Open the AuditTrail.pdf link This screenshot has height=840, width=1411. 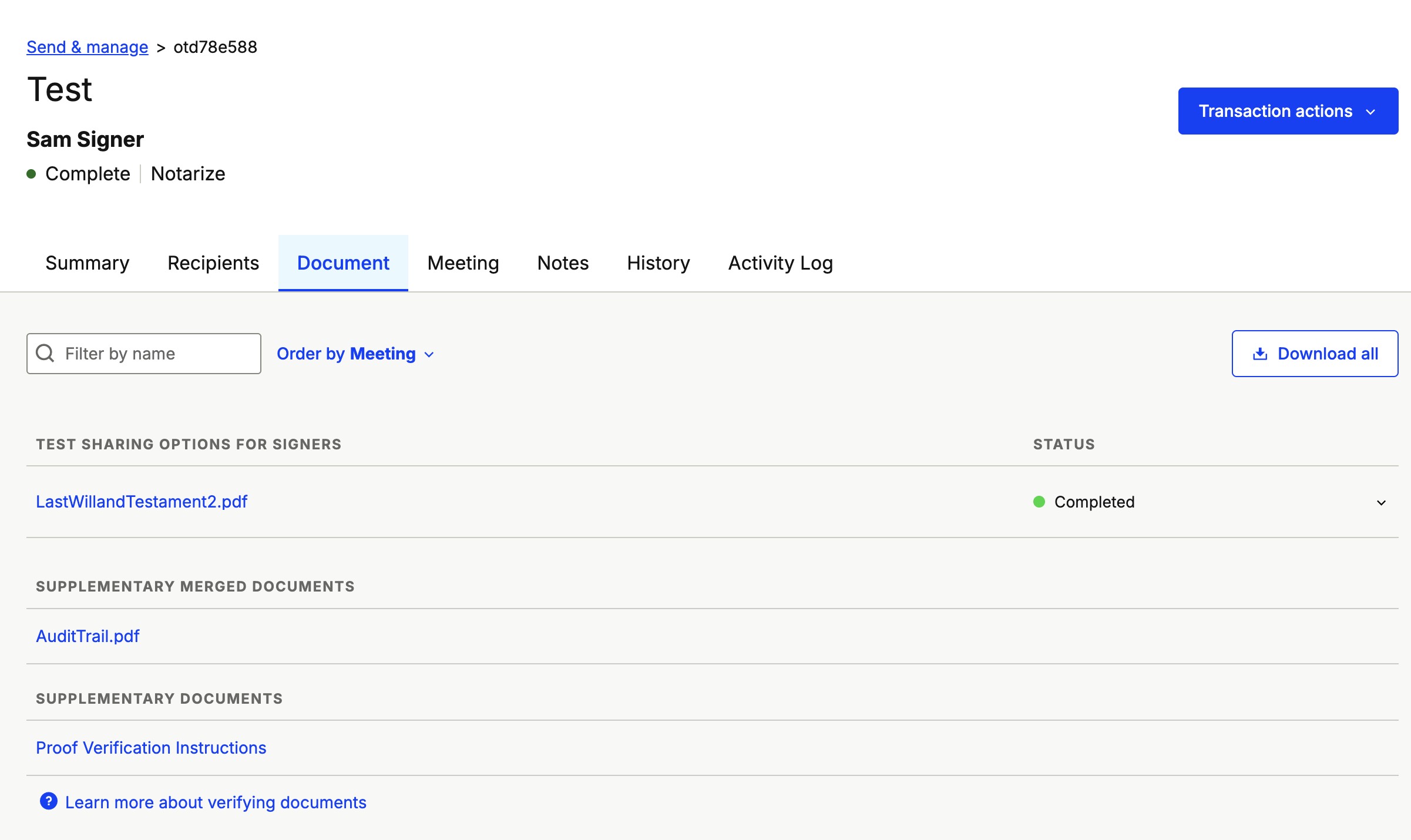88,636
